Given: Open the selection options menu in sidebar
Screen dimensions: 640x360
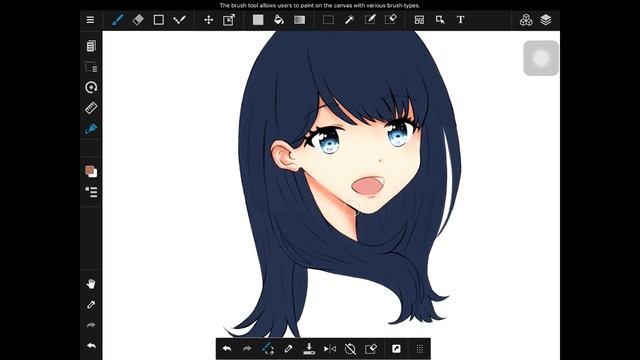Looking at the screenshot, I should pos(91,67).
